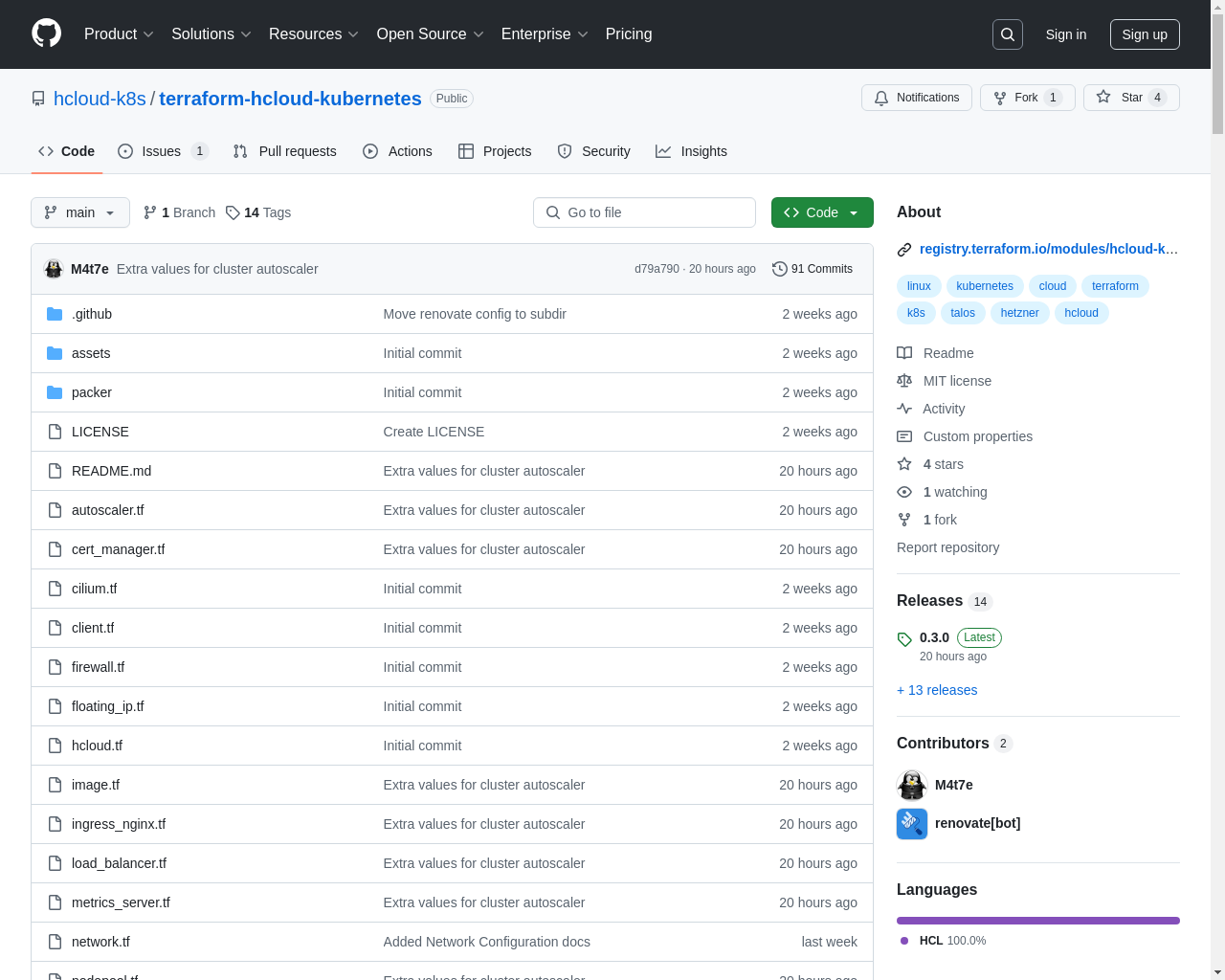Open the ingress_nginx.tf file

[119, 824]
